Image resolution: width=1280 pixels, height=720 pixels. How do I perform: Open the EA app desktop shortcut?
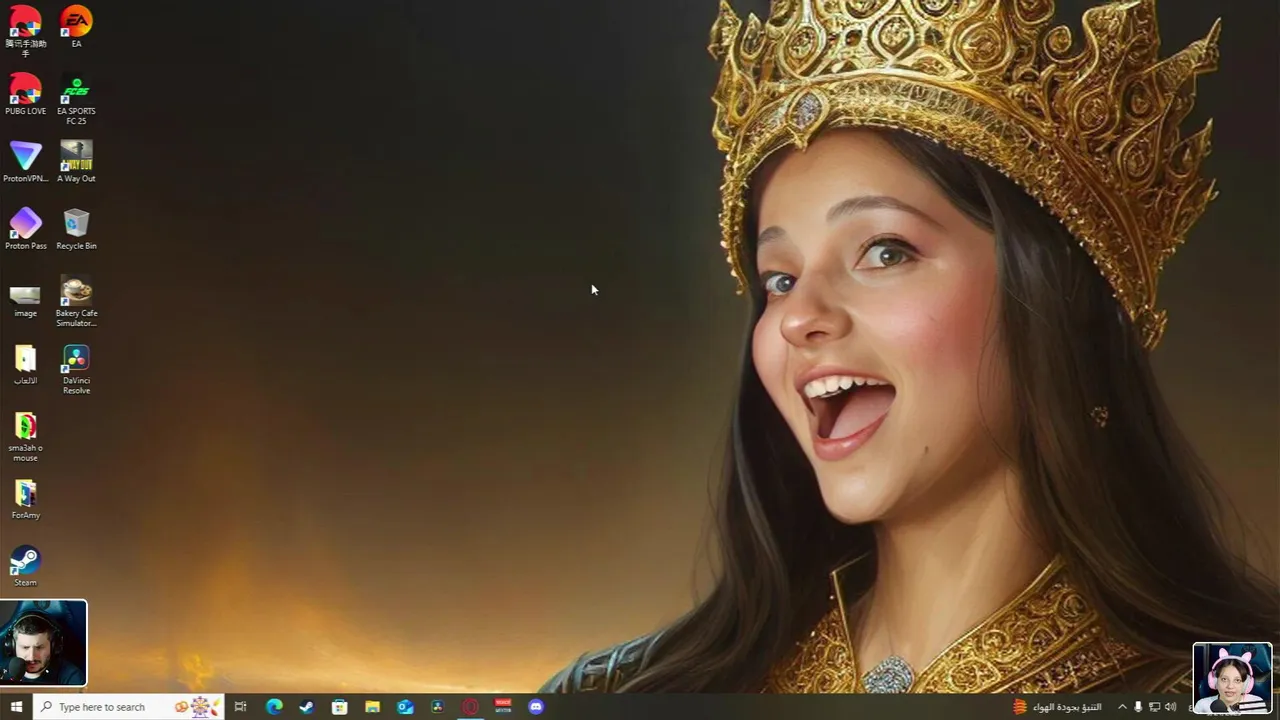(76, 27)
